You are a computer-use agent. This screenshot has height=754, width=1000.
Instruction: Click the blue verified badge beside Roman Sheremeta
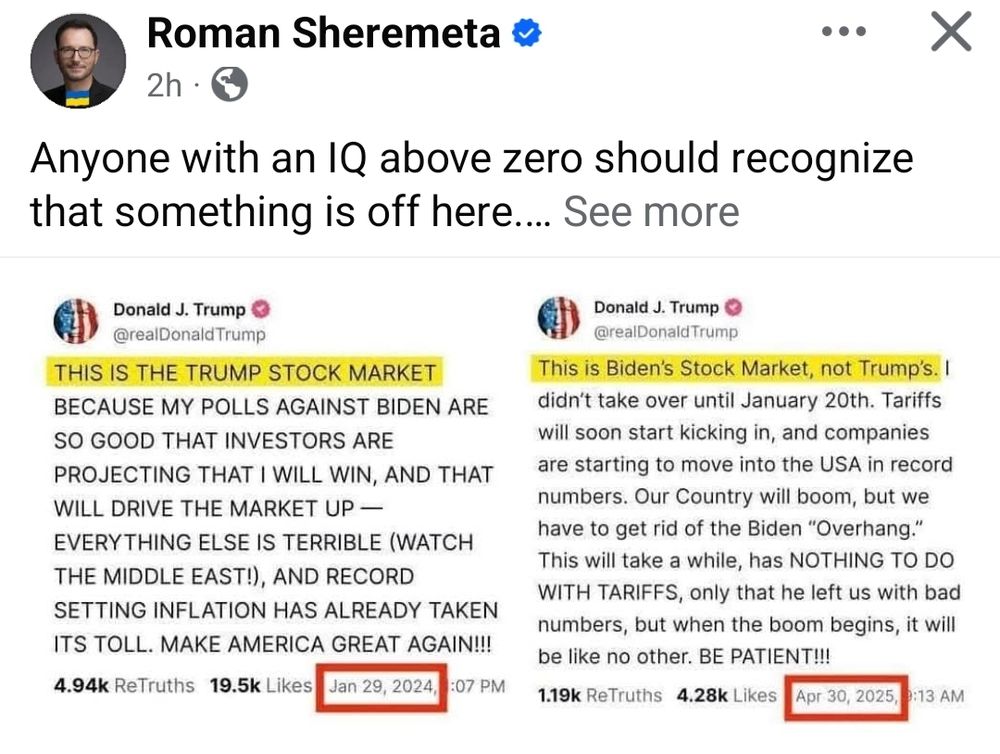(527, 33)
